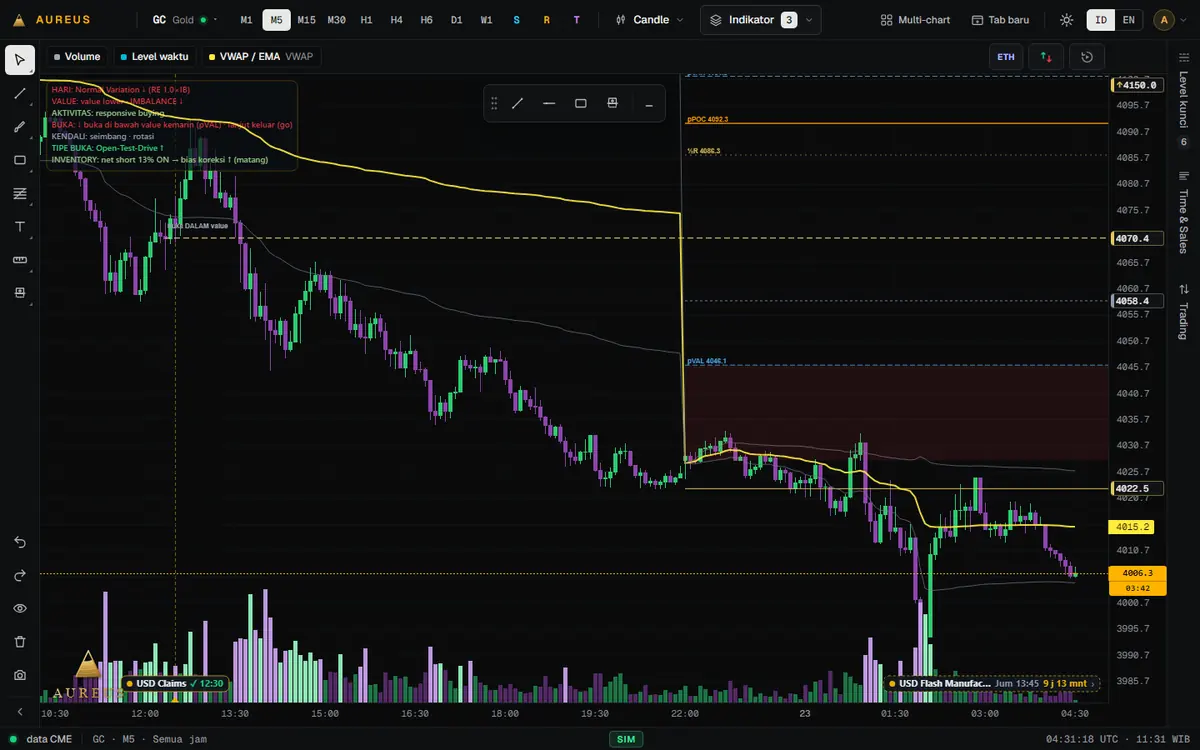Viewport: 1200px width, 750px height.
Task: Open the Multi-chart layout
Action: (x=915, y=20)
